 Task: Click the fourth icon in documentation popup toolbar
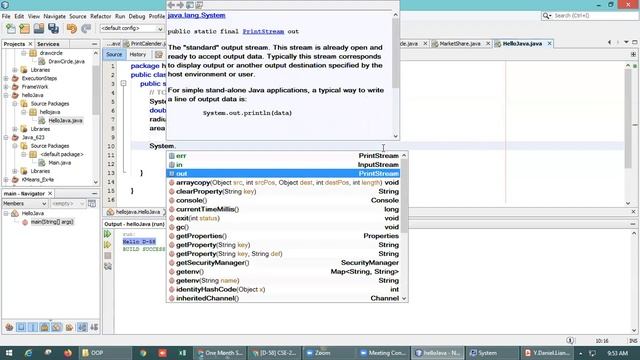click(199, 5)
